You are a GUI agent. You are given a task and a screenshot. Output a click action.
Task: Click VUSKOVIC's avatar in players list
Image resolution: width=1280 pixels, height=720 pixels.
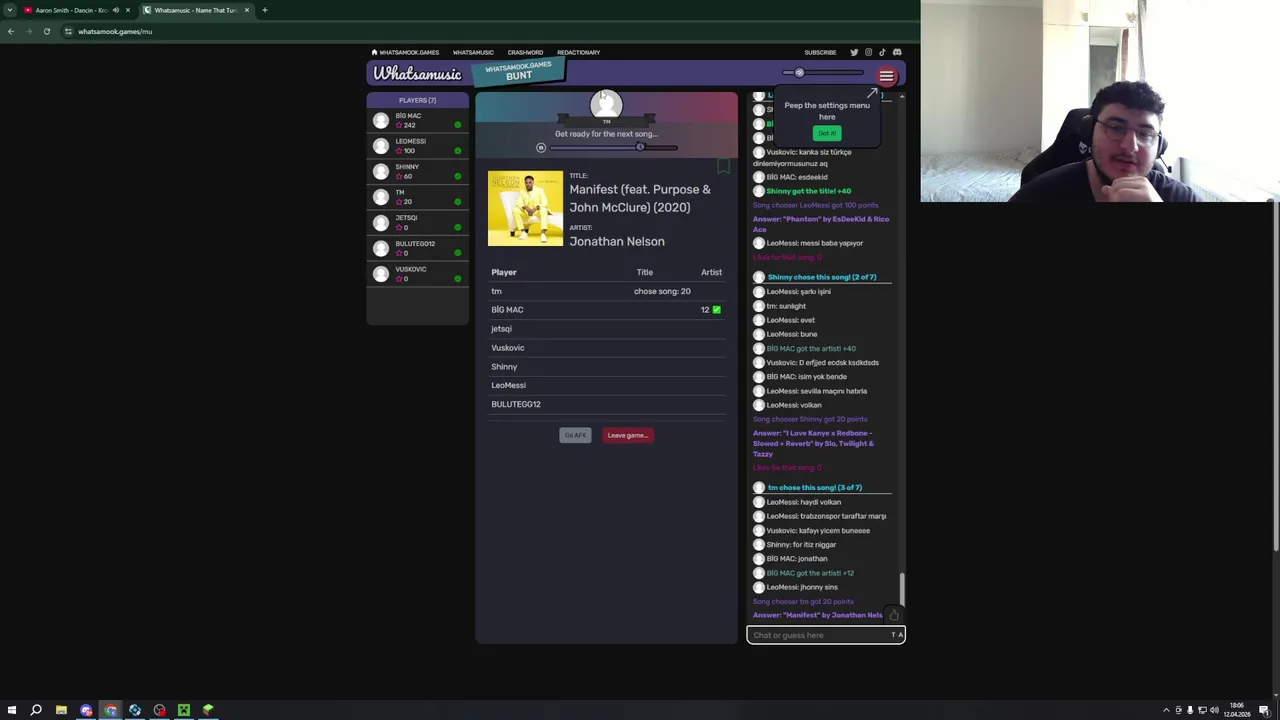(x=381, y=274)
